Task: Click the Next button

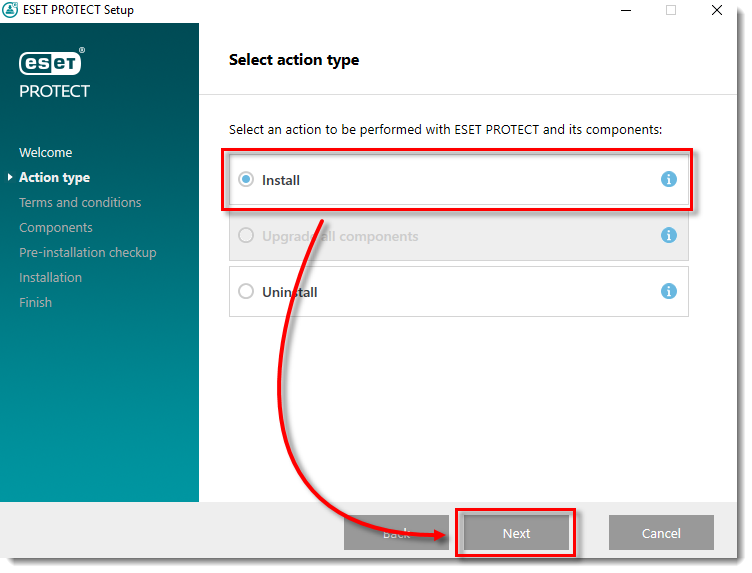Action: [516, 533]
